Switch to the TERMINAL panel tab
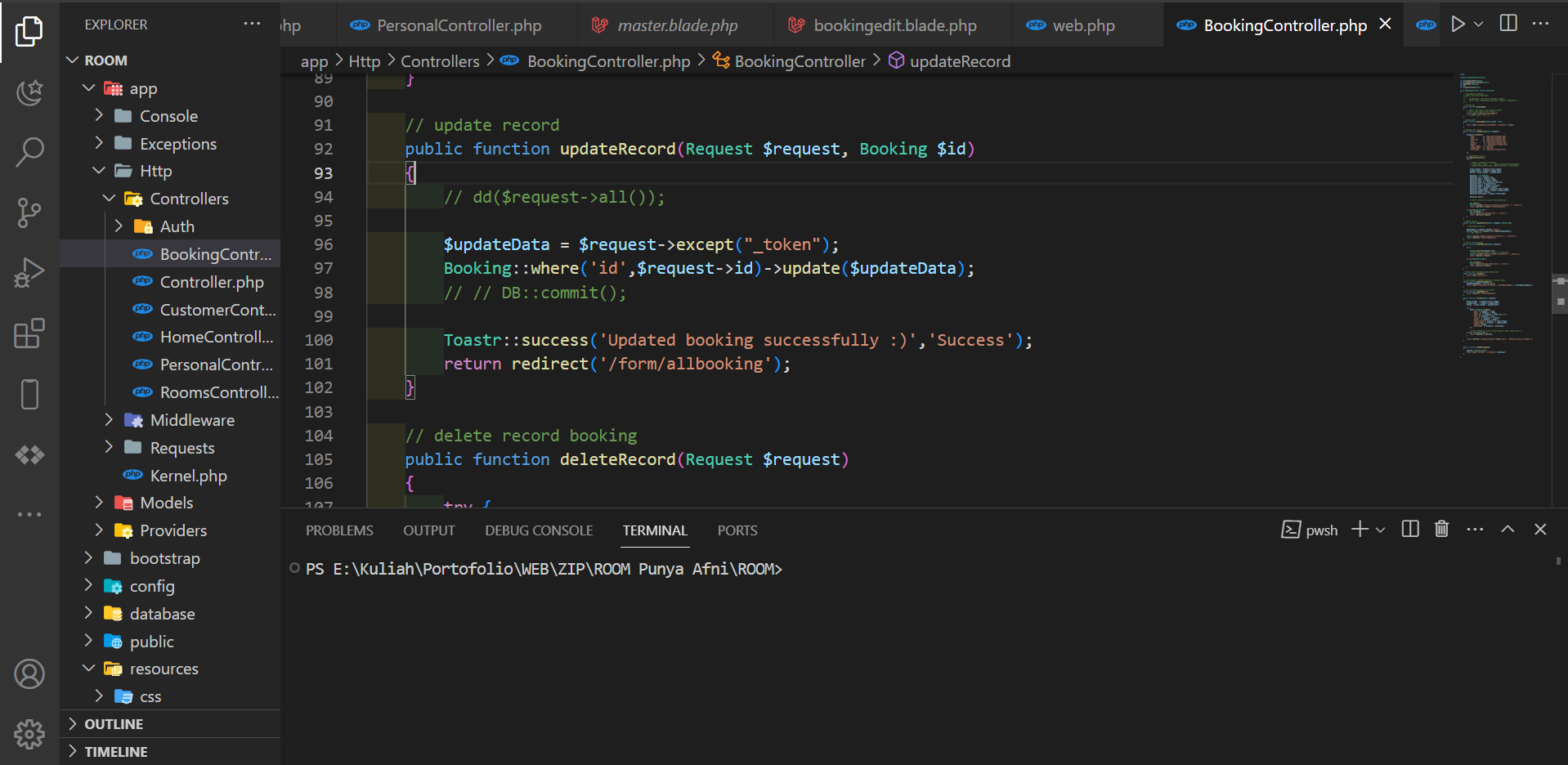The image size is (1568, 765). (x=655, y=530)
